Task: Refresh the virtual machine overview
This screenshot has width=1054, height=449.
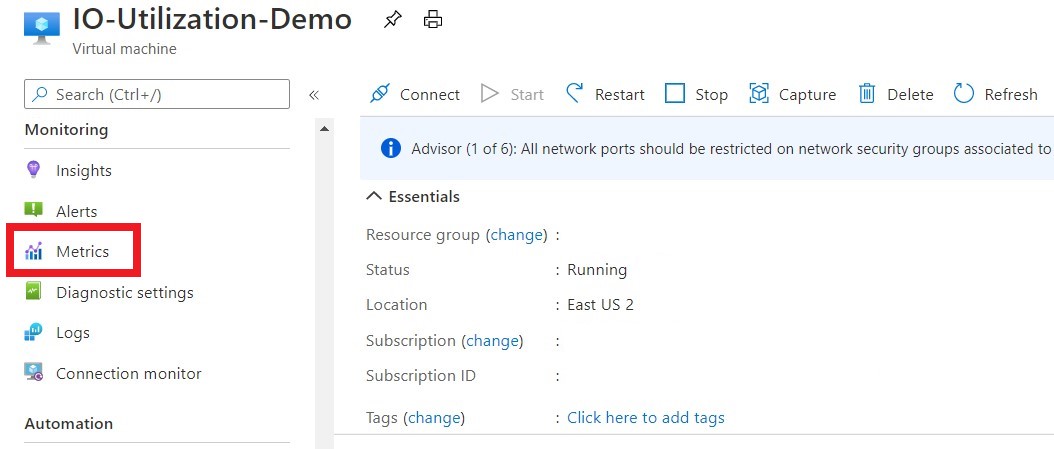Action: pos(995,94)
